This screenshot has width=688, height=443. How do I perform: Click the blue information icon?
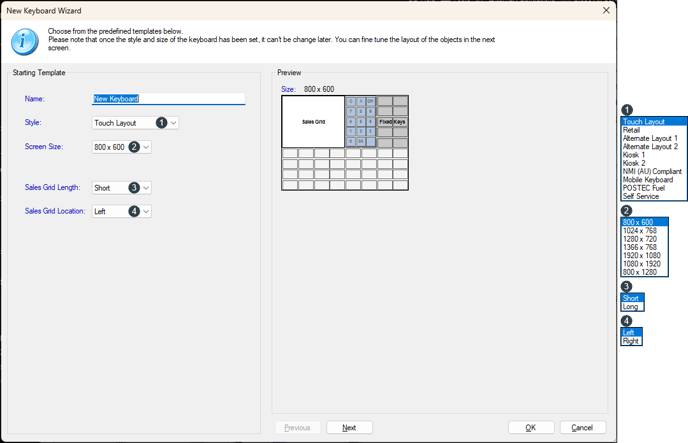25,41
